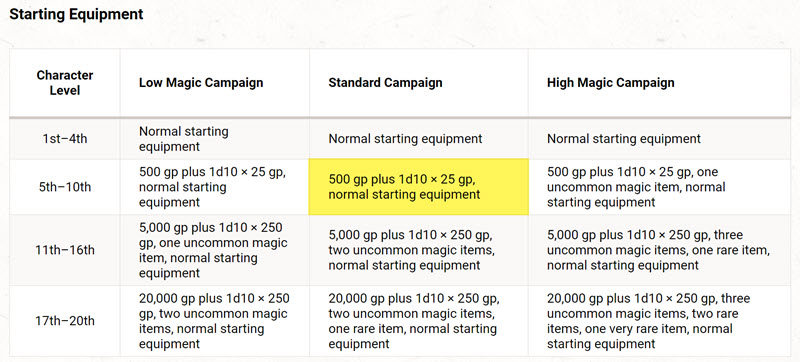
Task: Click Low Magic cell for 1st–4th level
Action: point(215,139)
